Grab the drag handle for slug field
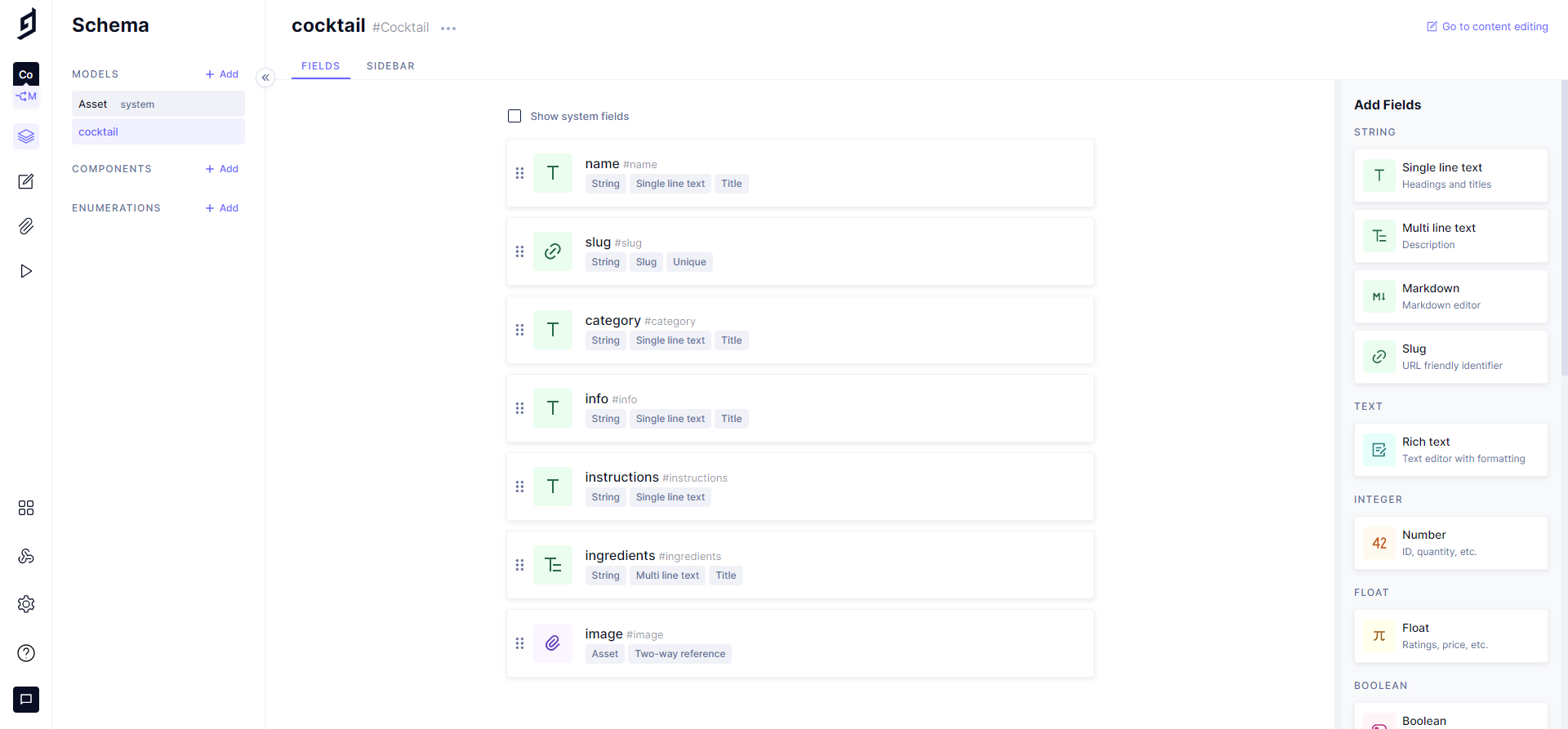 519,251
